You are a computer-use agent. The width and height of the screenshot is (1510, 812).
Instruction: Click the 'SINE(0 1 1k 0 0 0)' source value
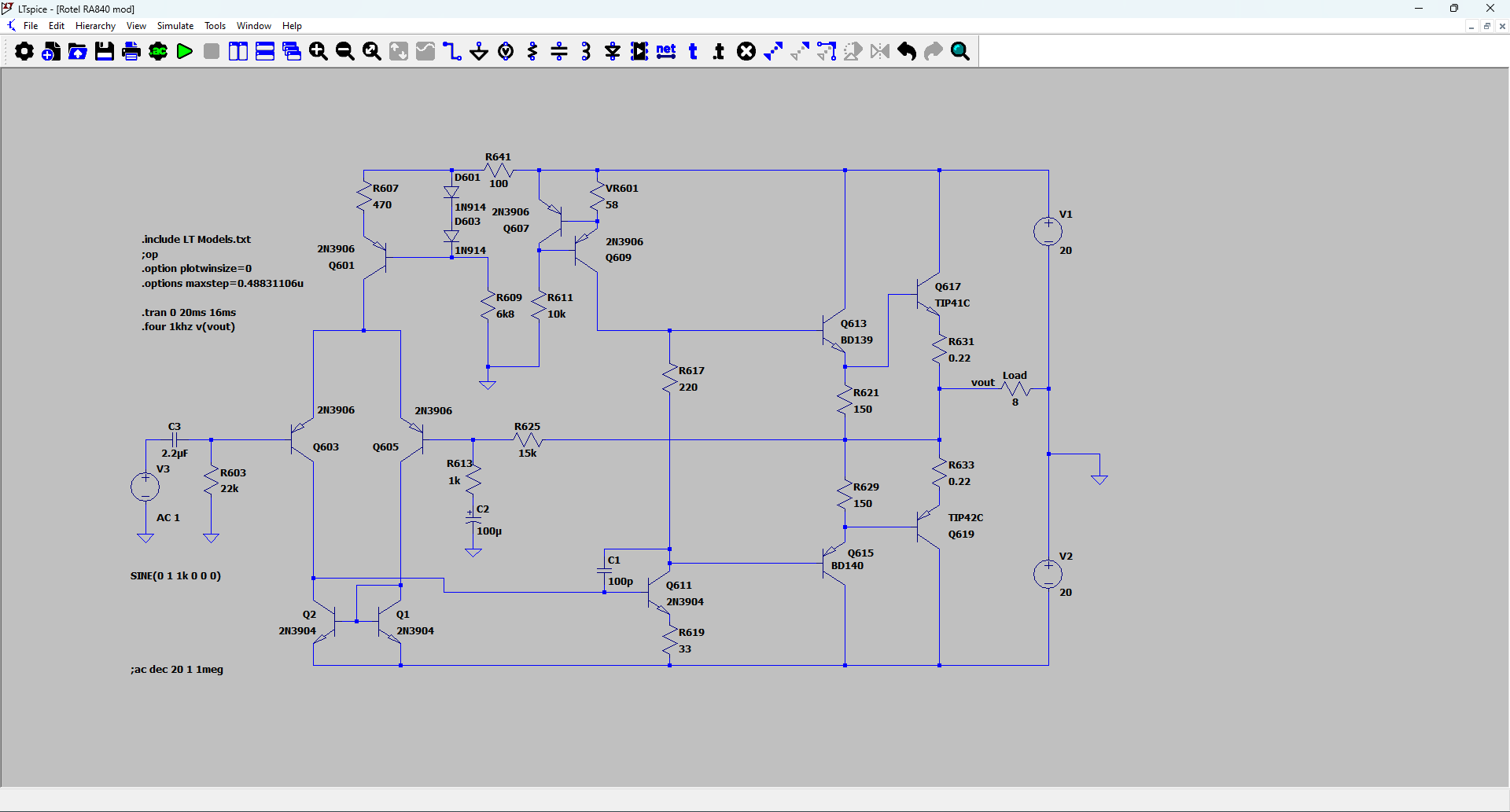[175, 576]
